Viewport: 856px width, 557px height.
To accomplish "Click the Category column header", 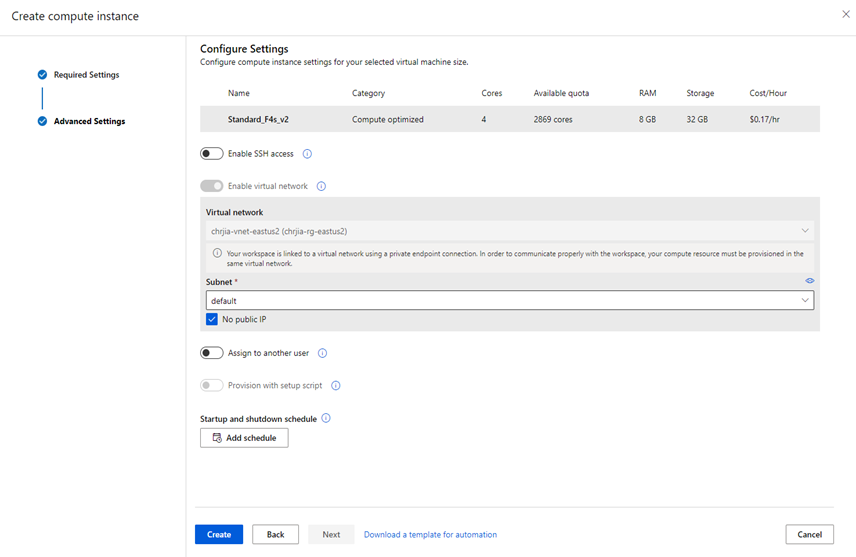I will coord(368,93).
